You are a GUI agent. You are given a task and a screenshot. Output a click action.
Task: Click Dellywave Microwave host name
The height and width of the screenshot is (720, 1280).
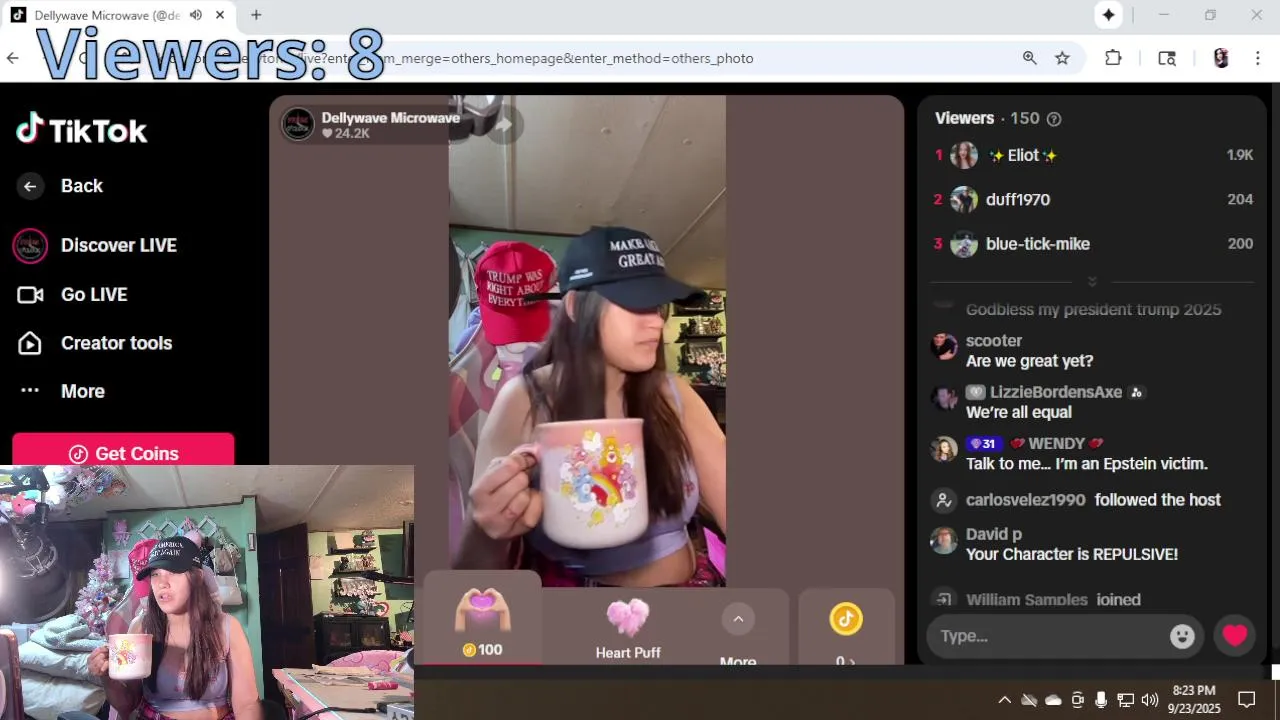coord(390,117)
